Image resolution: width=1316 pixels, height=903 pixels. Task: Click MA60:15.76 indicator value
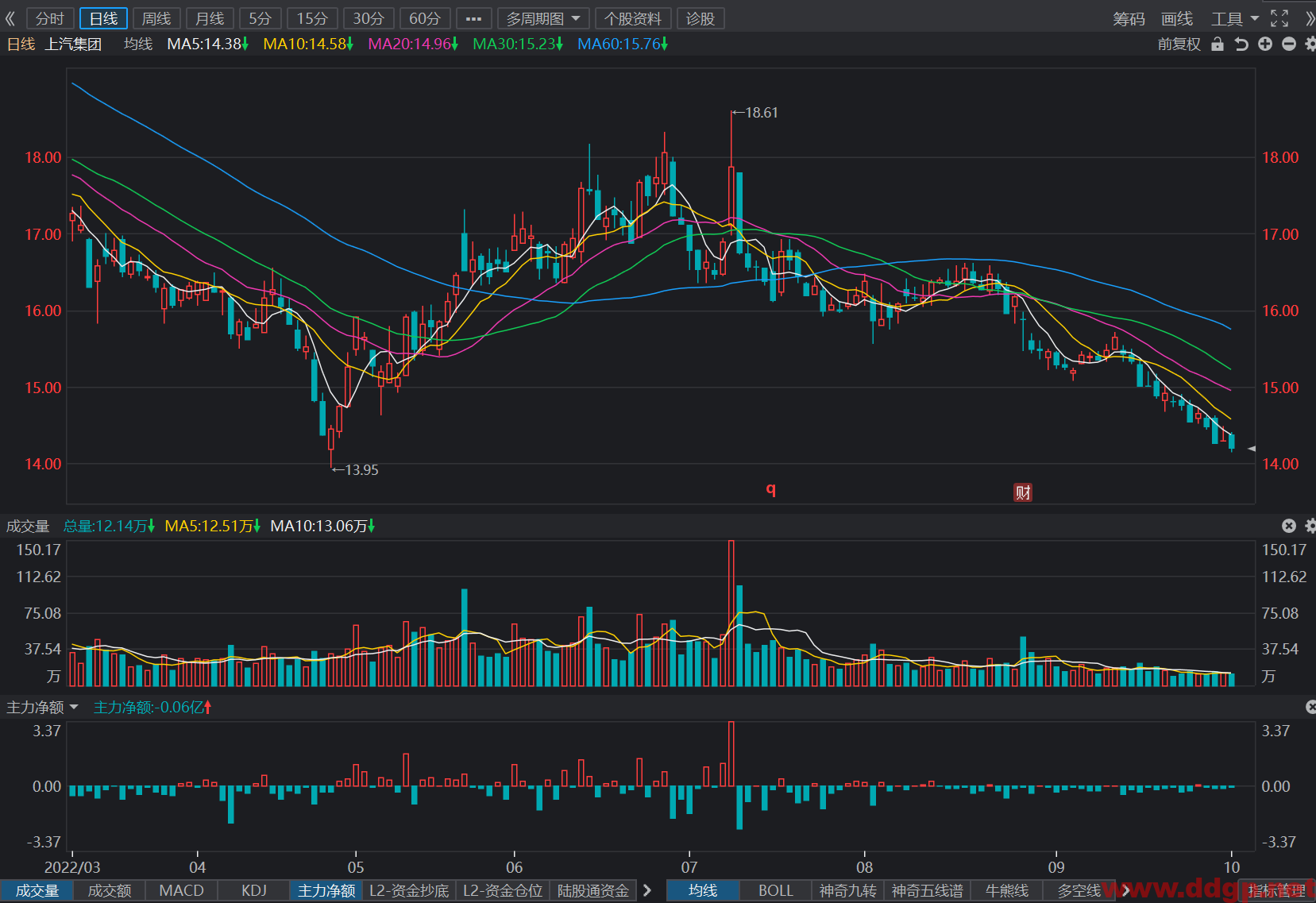[623, 44]
